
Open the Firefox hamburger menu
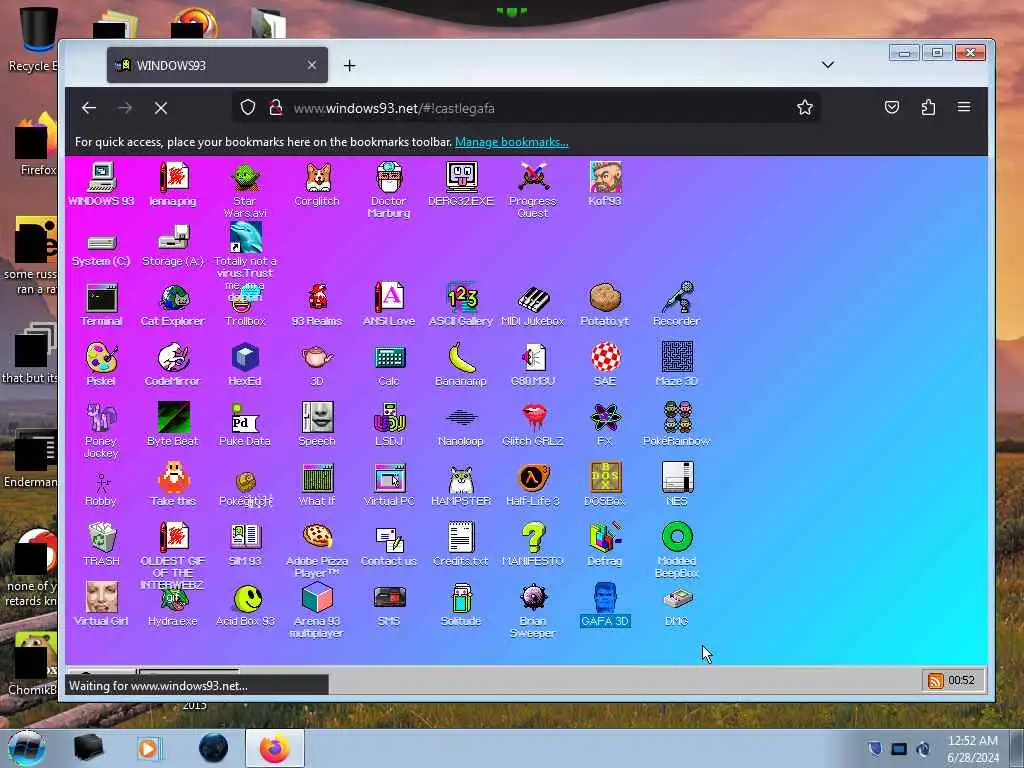pyautogui.click(x=964, y=107)
